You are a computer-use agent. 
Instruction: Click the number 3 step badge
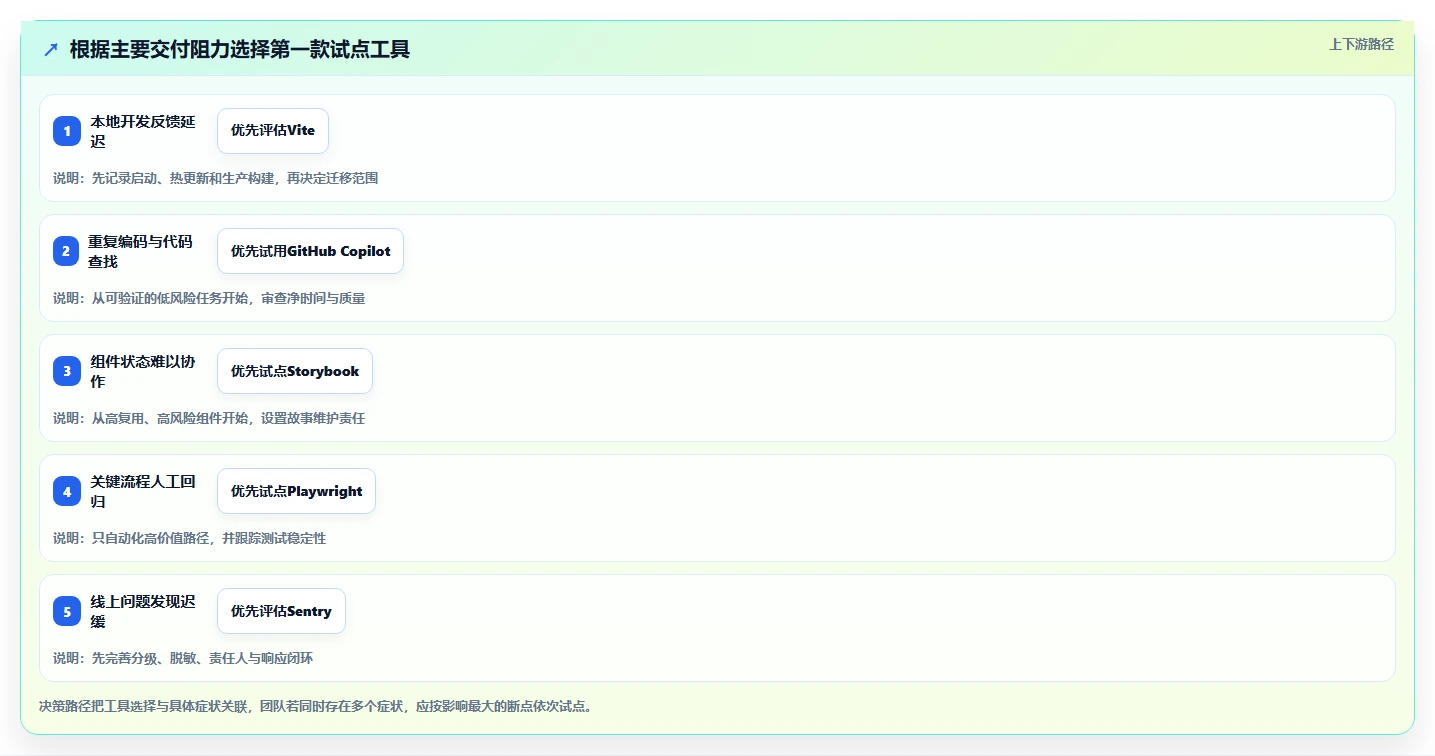67,371
